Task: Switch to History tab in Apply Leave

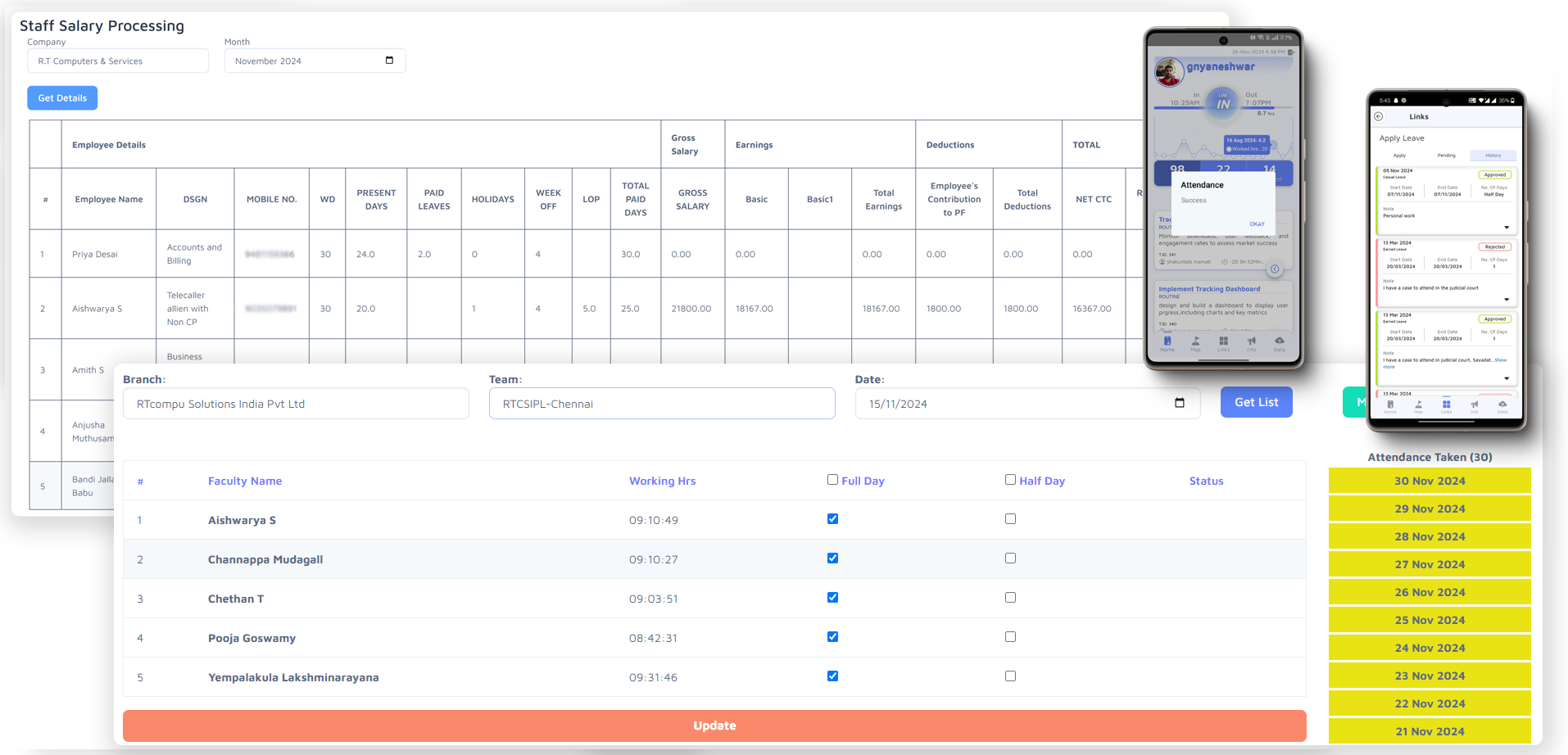Action: coord(1493,156)
